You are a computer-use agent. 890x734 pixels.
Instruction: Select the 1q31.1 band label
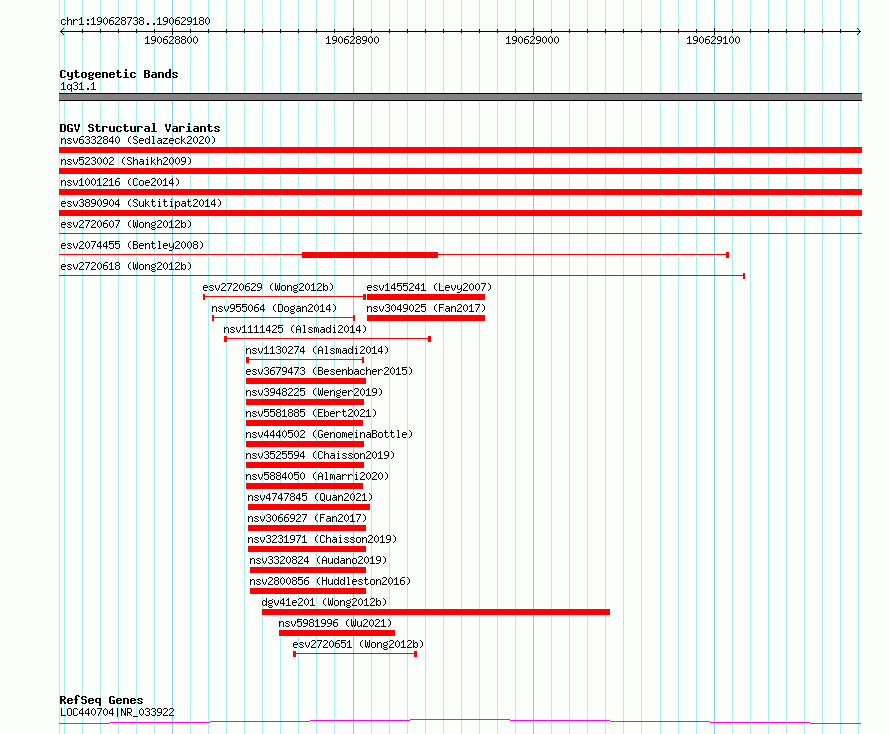pyautogui.click(x=78, y=86)
